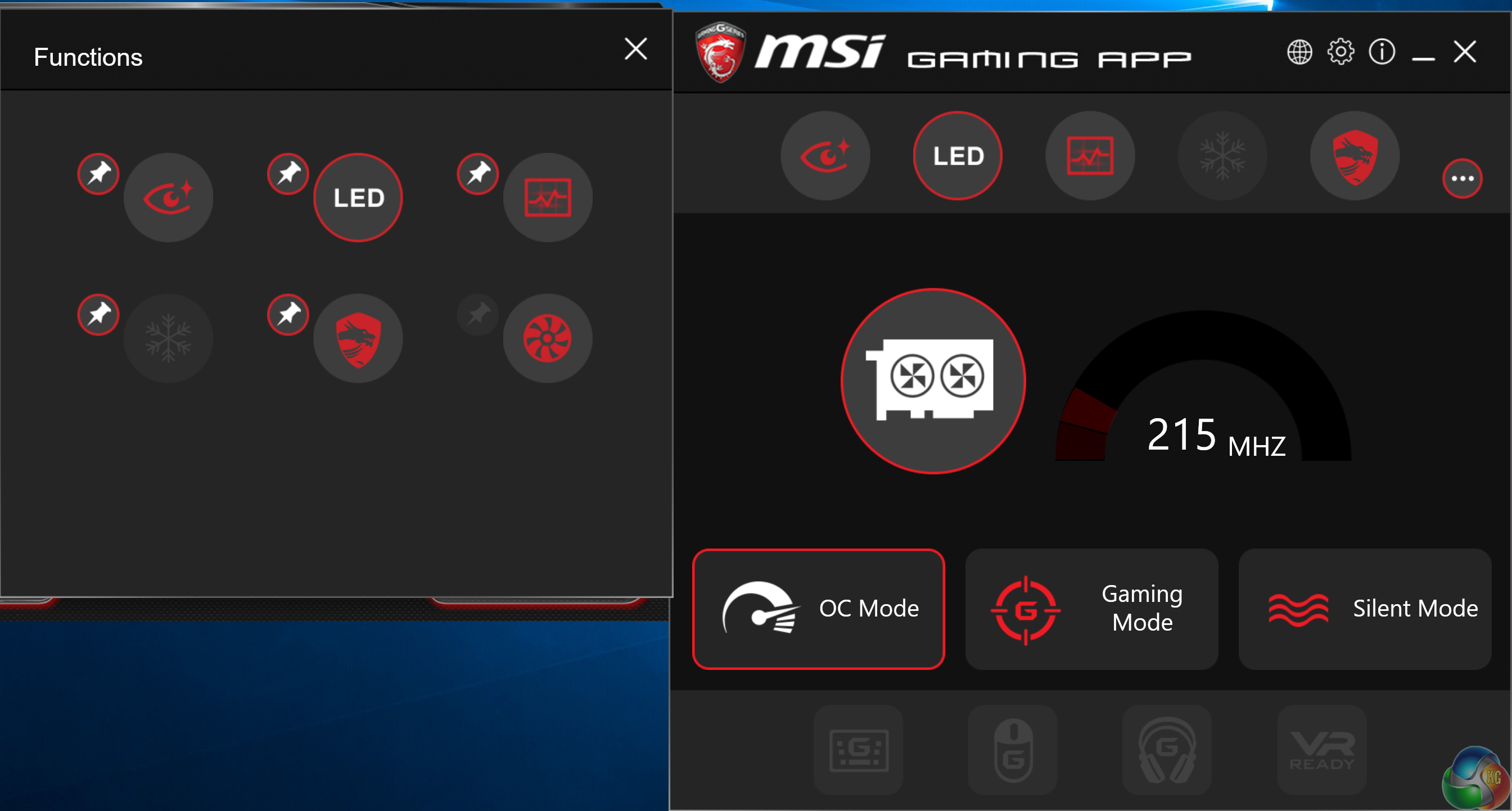Switch to Gaming Mode
Image resolution: width=1512 pixels, height=811 pixels.
pos(1091,609)
